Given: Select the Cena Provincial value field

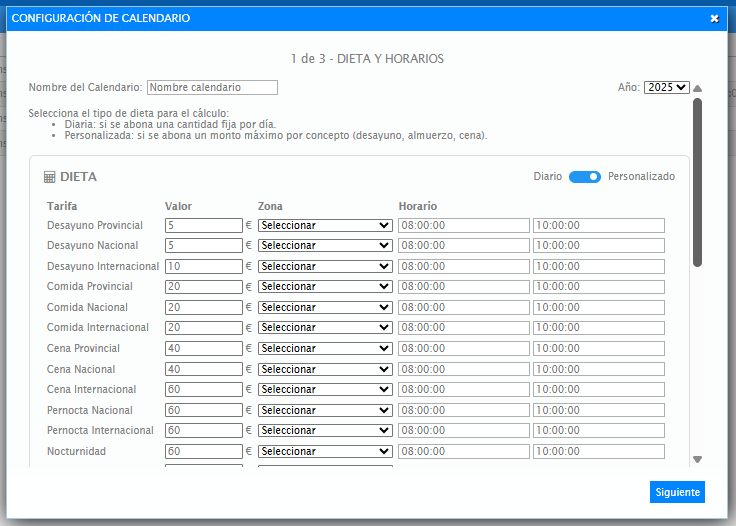Looking at the screenshot, I should (204, 348).
